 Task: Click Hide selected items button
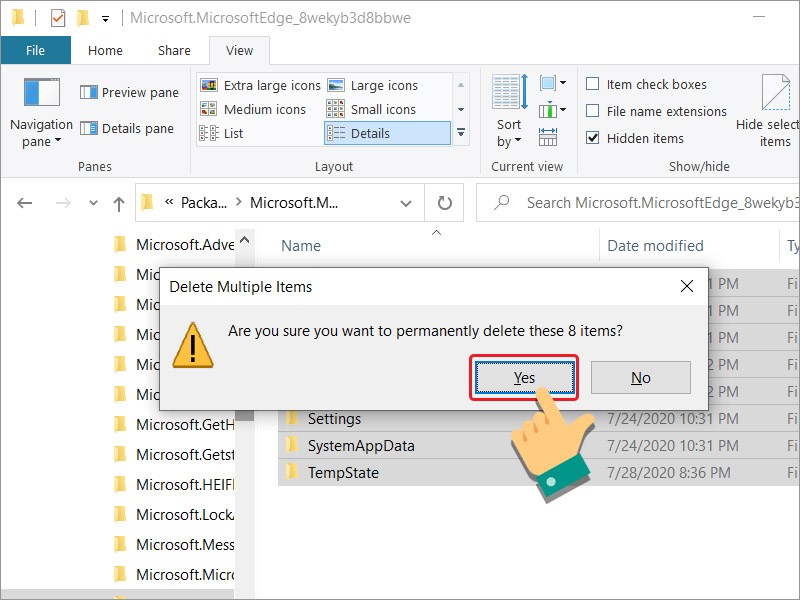(768, 111)
